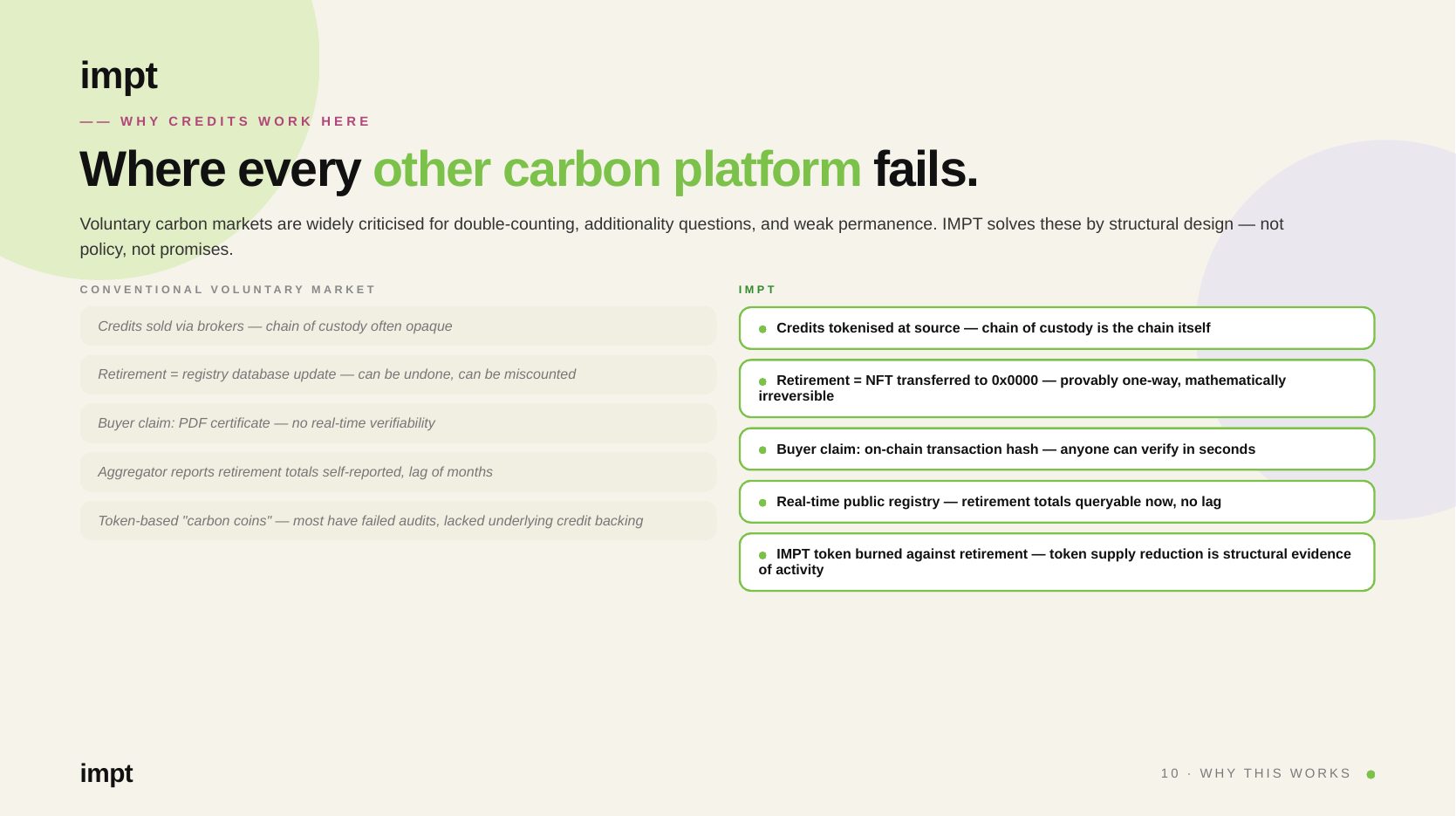Click the WHY CREDITS WORK HERE section label
This screenshot has height=816, width=1456.
(x=245, y=121)
